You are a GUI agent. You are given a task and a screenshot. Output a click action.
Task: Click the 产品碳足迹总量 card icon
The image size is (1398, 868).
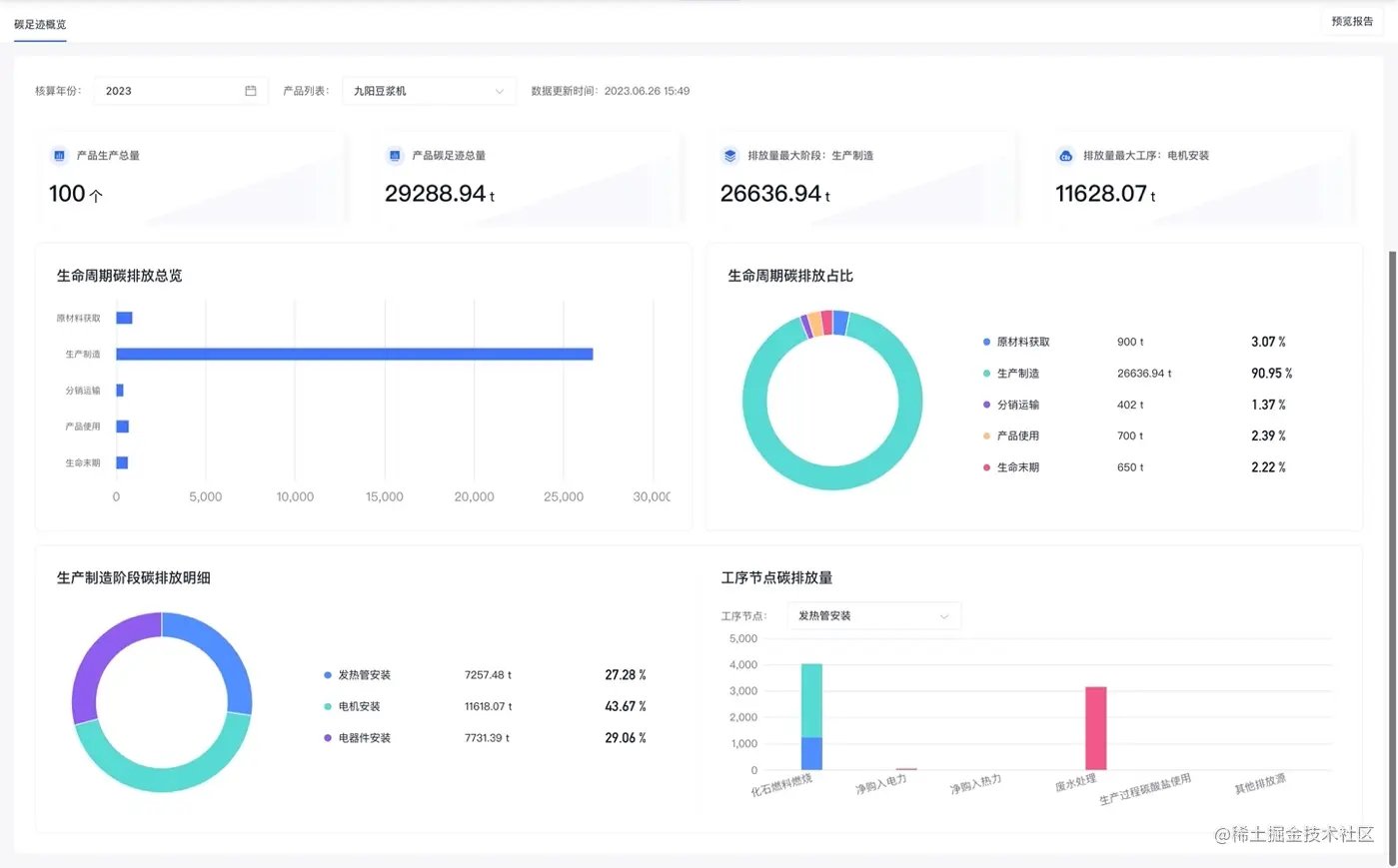[395, 156]
